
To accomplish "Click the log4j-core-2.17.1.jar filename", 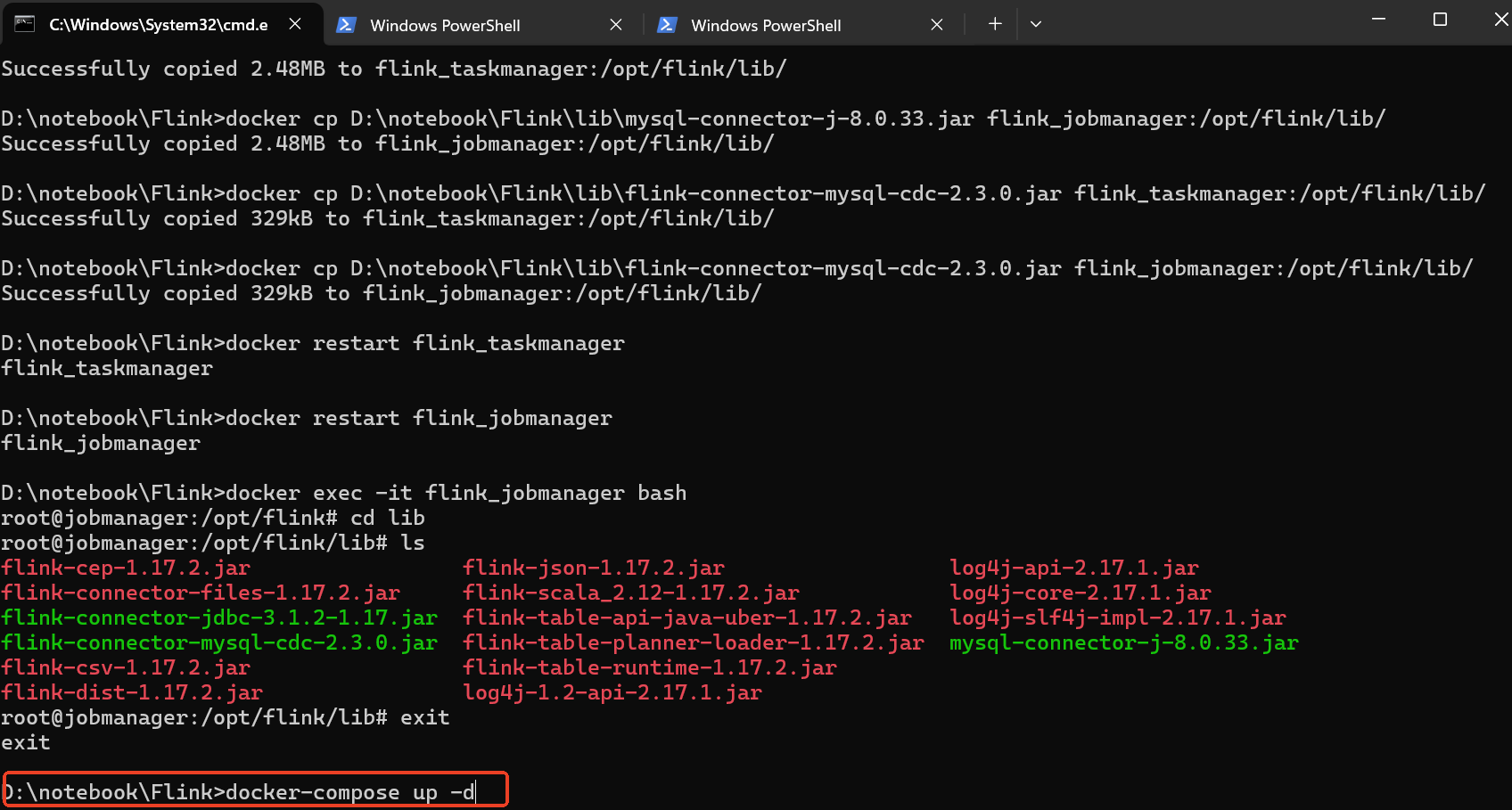I will coord(1080,593).
